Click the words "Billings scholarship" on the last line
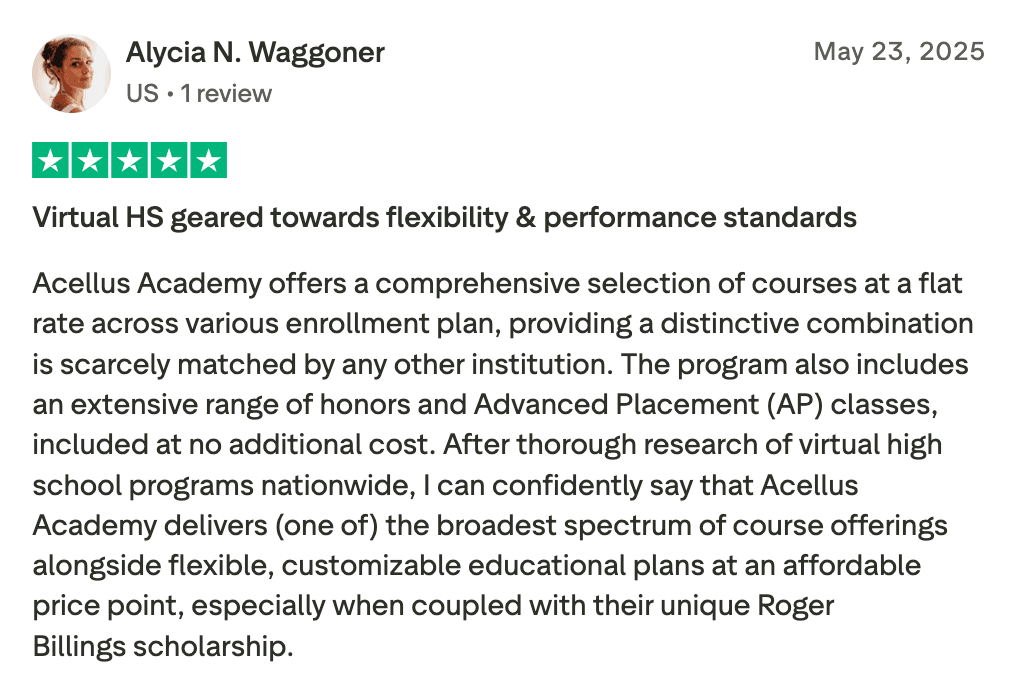The width and height of the screenshot is (1034, 692). (x=163, y=646)
